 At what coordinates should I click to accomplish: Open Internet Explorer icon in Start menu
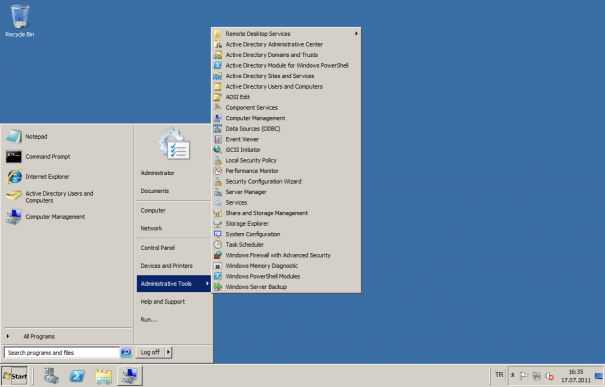(x=14, y=177)
